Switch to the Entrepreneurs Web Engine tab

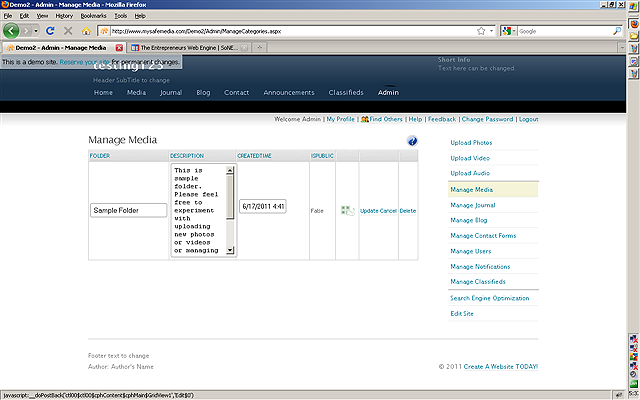tap(185, 47)
